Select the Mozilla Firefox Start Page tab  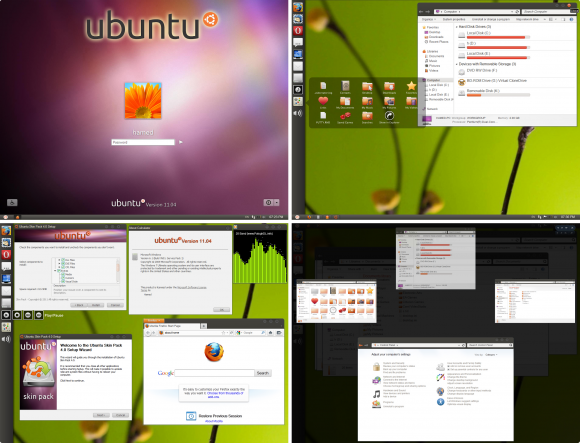pos(172,326)
